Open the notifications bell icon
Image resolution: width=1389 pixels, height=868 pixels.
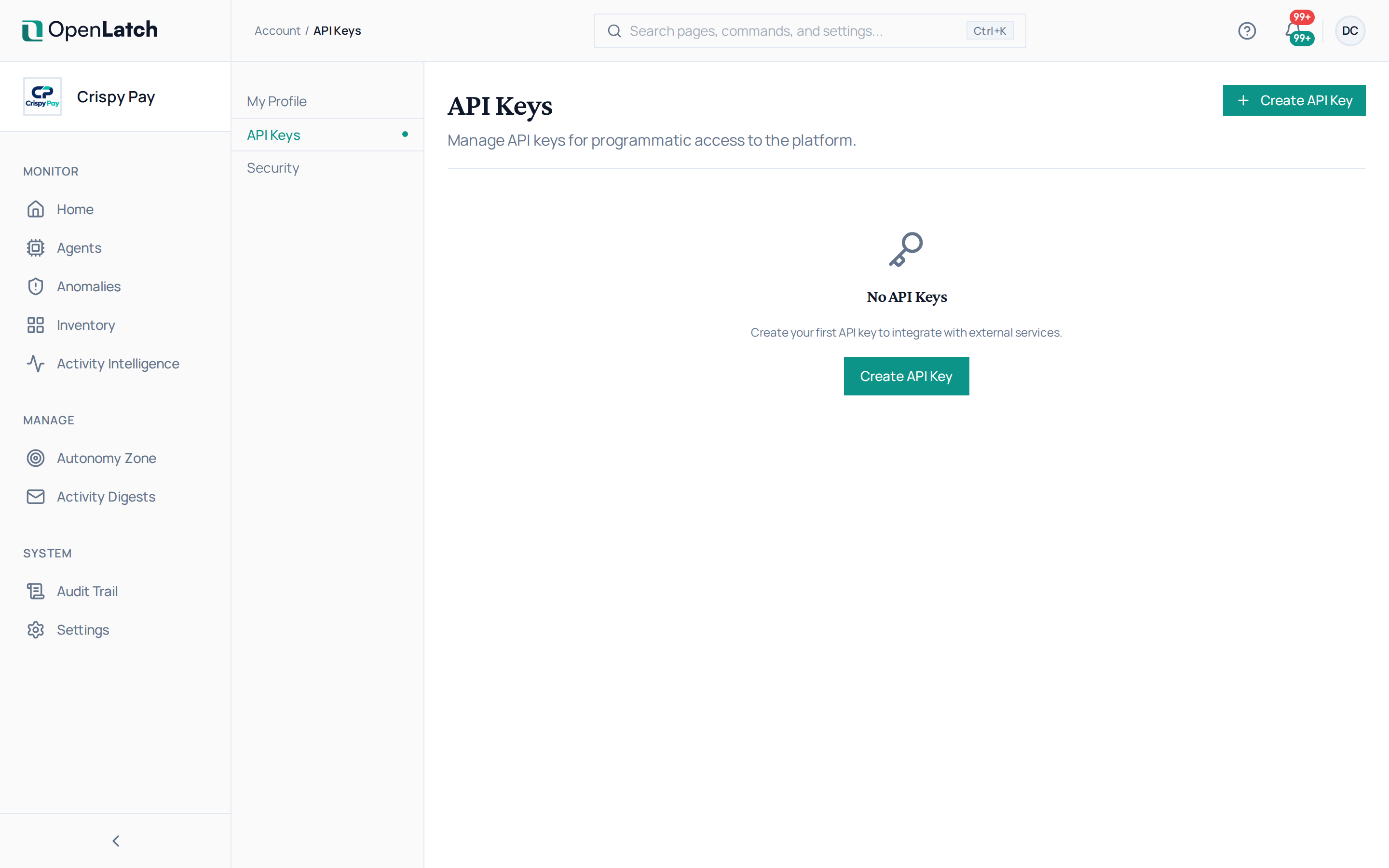pos(1293,30)
